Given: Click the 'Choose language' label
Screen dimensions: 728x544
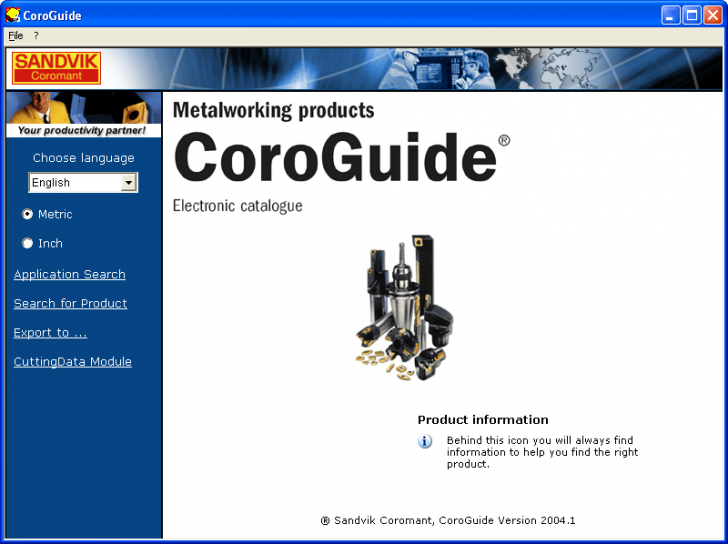Looking at the screenshot, I should (x=84, y=158).
